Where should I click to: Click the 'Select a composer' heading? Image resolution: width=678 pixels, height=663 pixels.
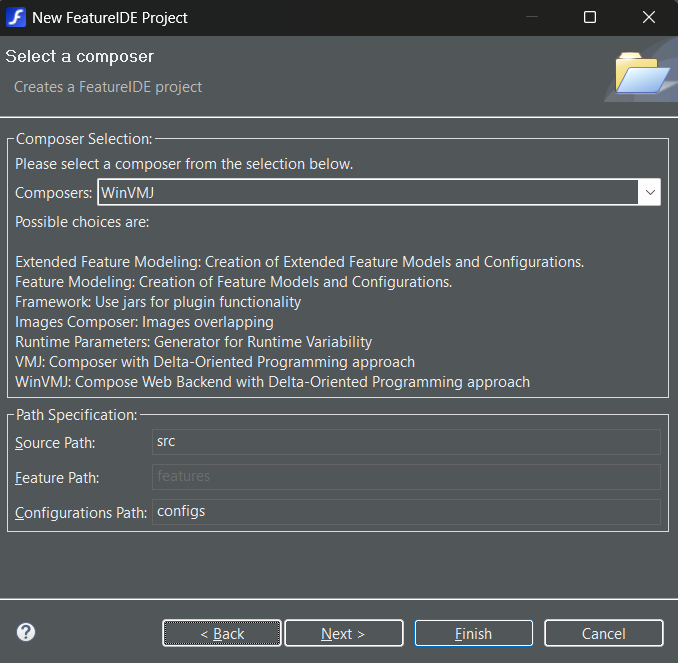point(80,57)
